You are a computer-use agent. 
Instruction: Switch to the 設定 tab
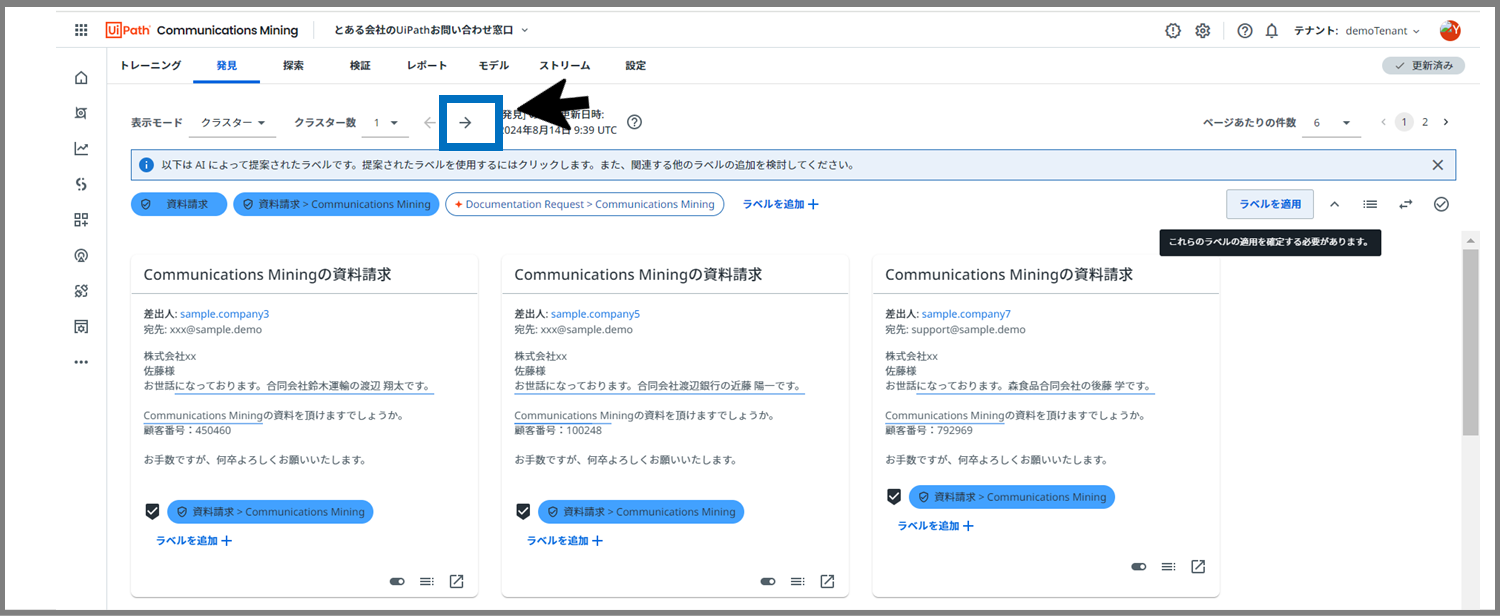tap(636, 65)
